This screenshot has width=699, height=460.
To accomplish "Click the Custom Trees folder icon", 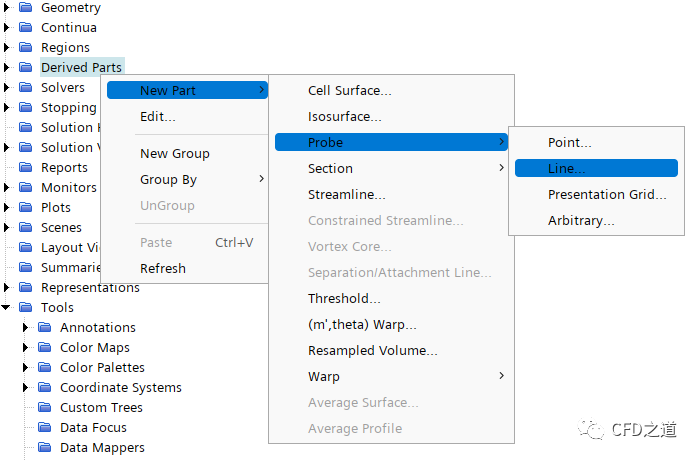I will (44, 408).
